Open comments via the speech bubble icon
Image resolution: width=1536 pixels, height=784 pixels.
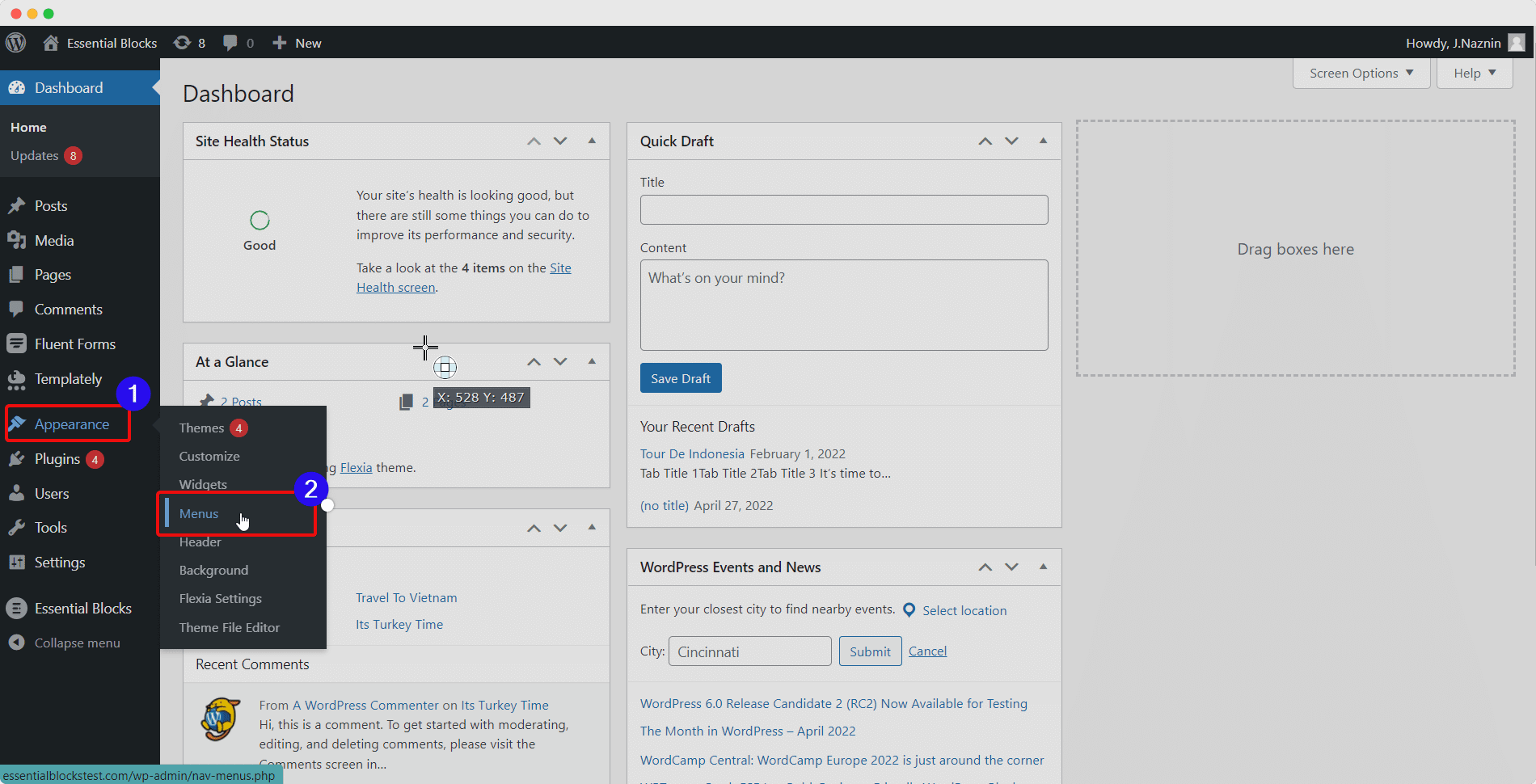[230, 42]
